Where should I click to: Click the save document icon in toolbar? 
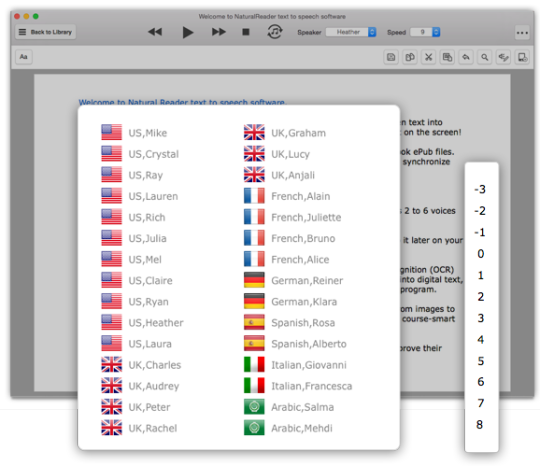[x=391, y=57]
